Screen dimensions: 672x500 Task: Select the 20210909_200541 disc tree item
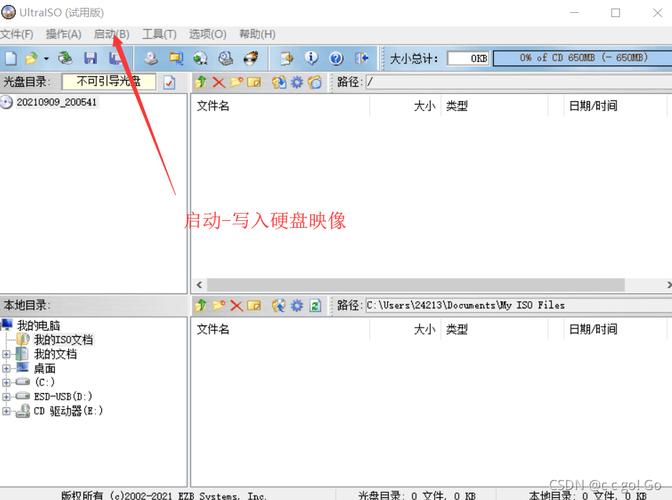click(x=57, y=102)
